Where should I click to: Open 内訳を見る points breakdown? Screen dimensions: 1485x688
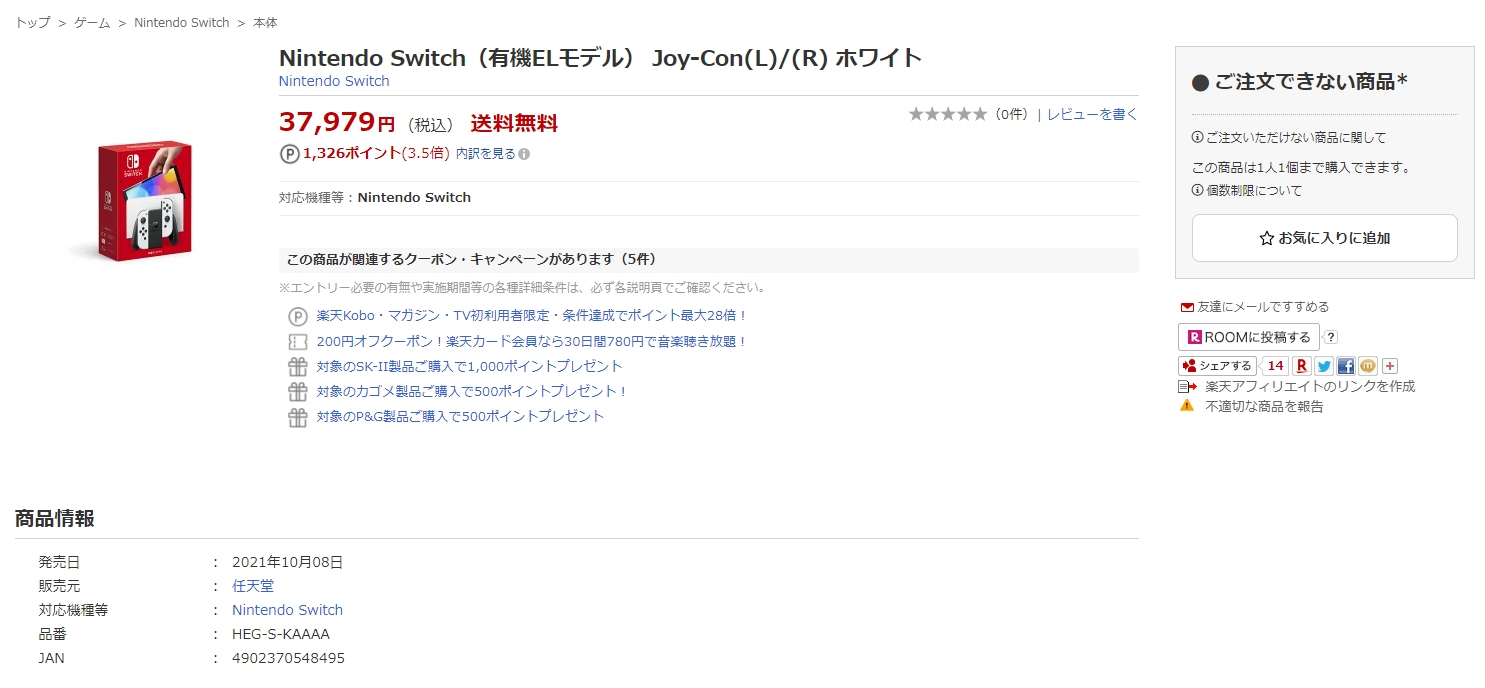pos(486,154)
